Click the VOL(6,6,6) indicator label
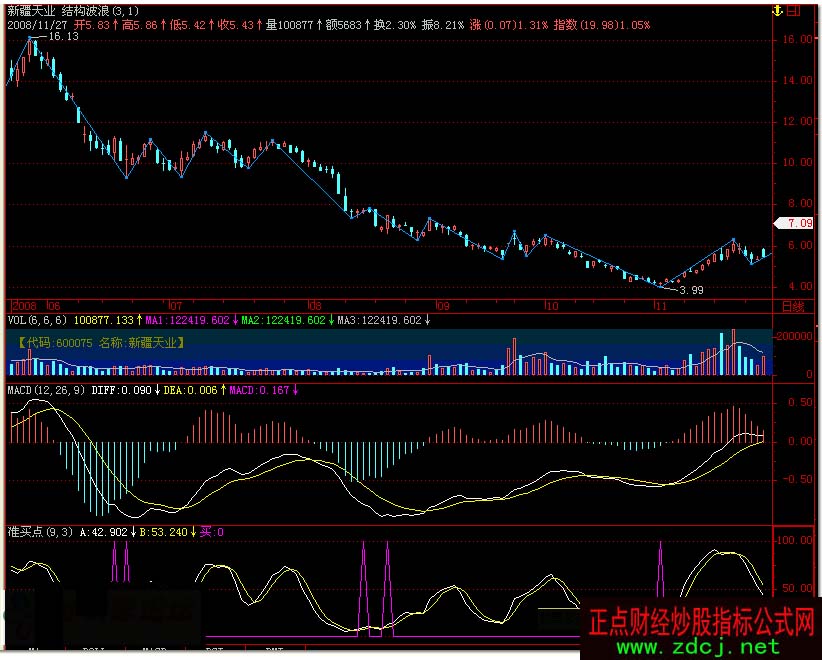The image size is (822, 660). (x=37, y=321)
